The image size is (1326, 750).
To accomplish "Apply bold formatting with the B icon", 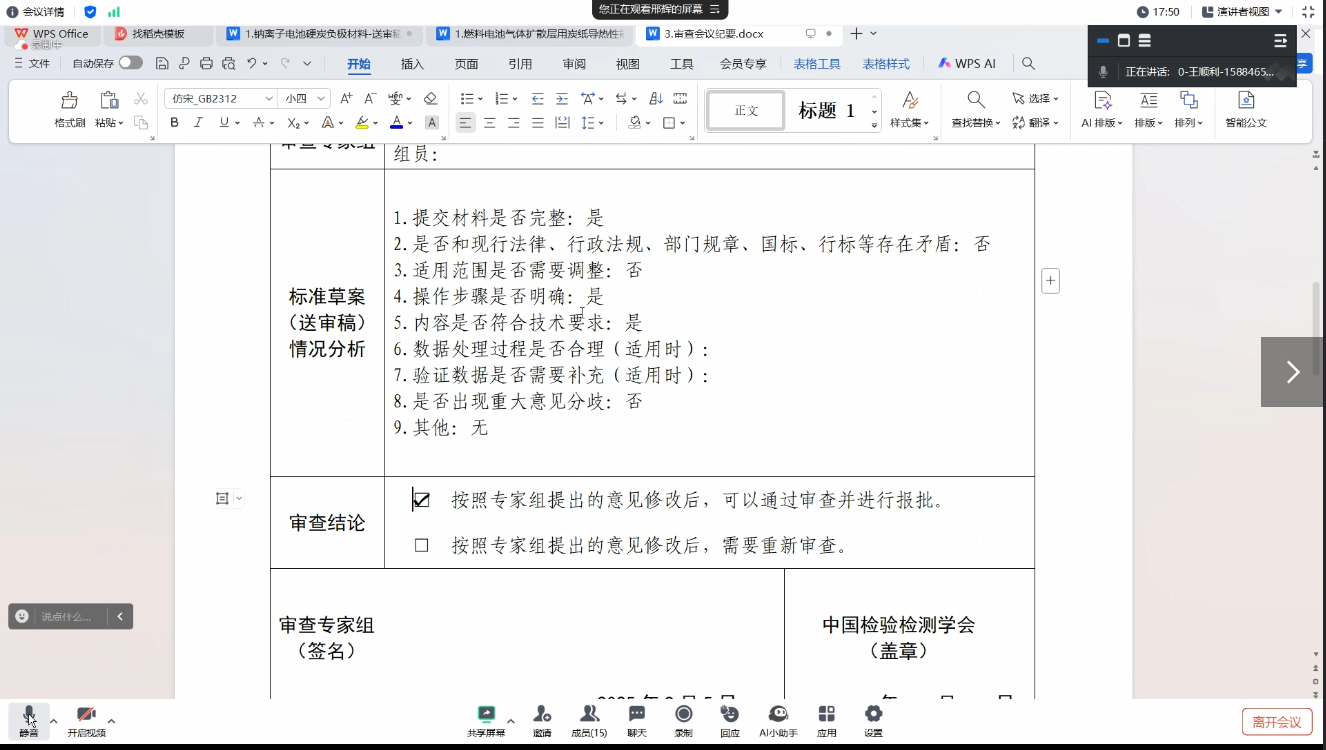I will [174, 123].
